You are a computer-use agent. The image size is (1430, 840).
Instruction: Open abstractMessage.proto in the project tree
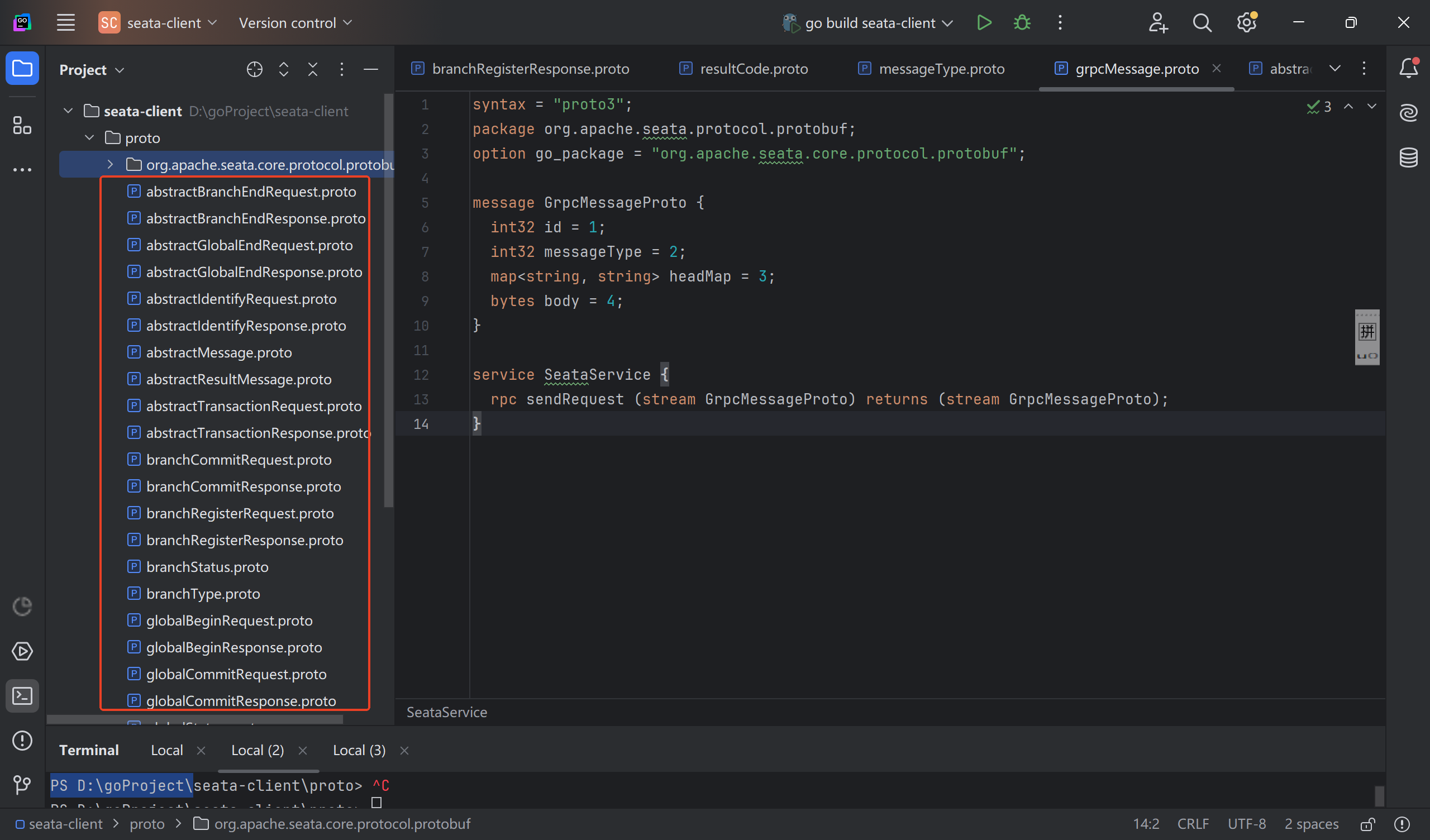[218, 352]
